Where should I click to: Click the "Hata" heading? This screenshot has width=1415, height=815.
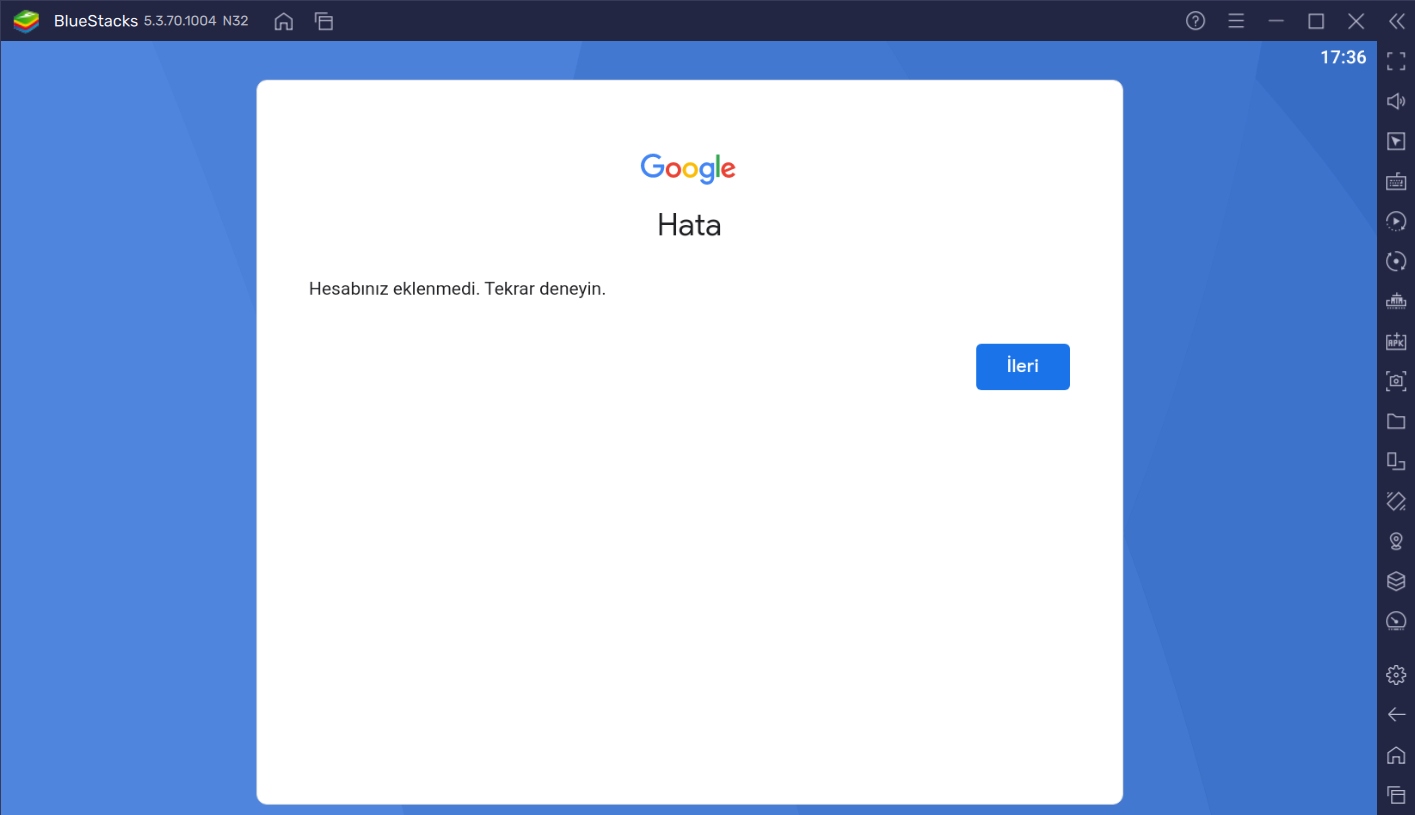pyautogui.click(x=689, y=225)
